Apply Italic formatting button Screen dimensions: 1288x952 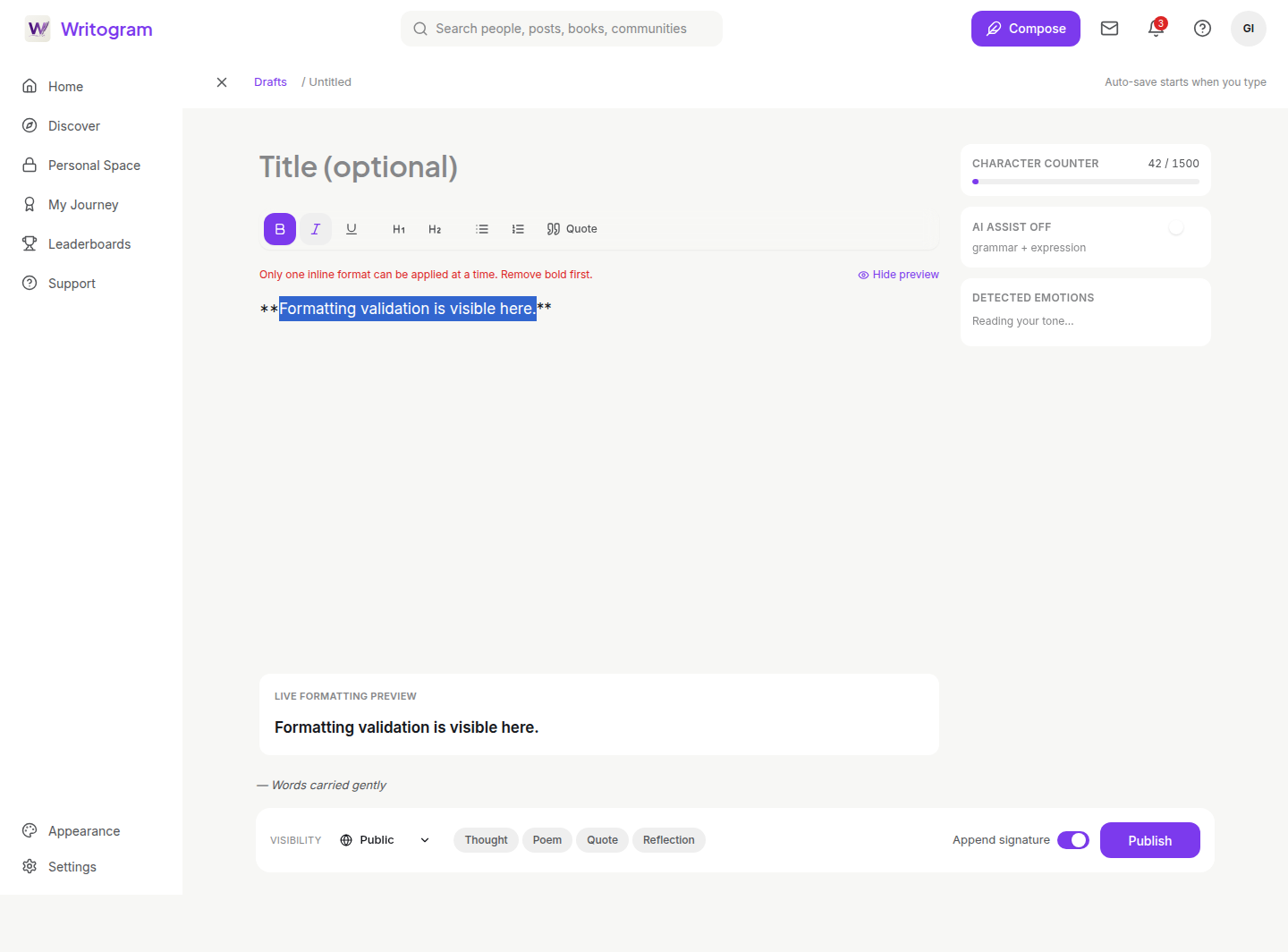(316, 229)
